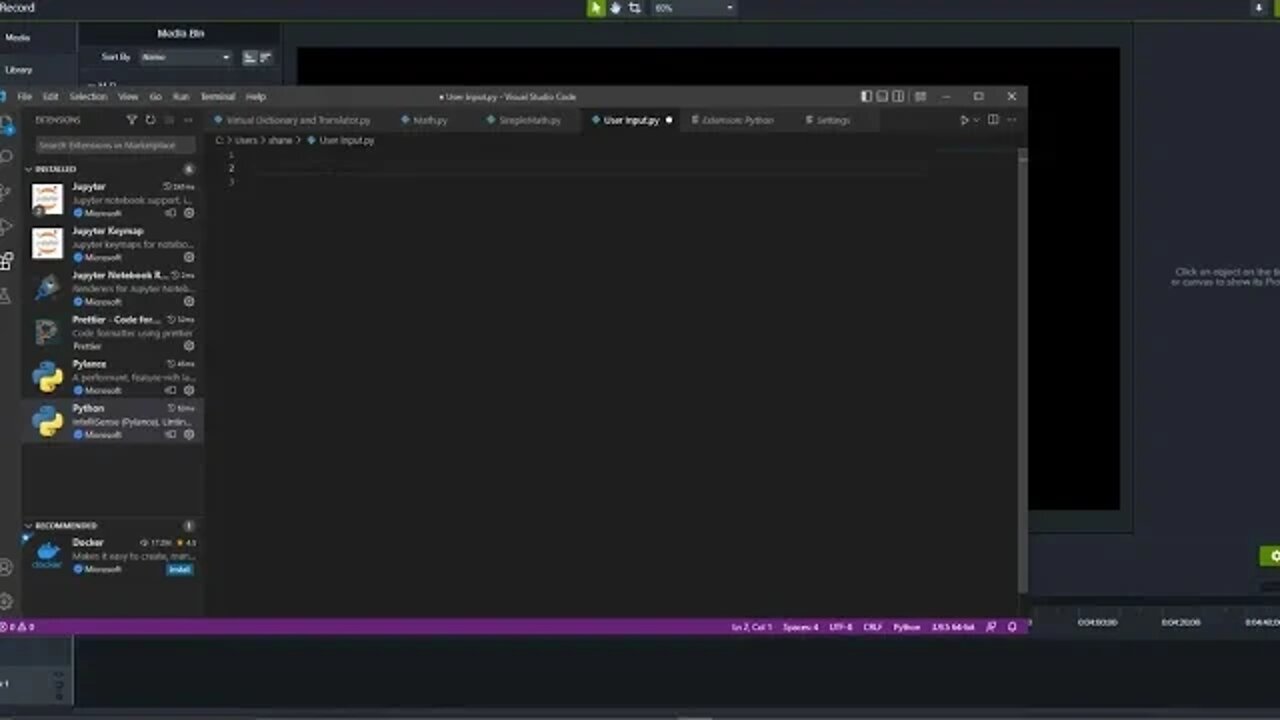
Task: Open the Manage gear in activity bar
Action: [x=6, y=601]
